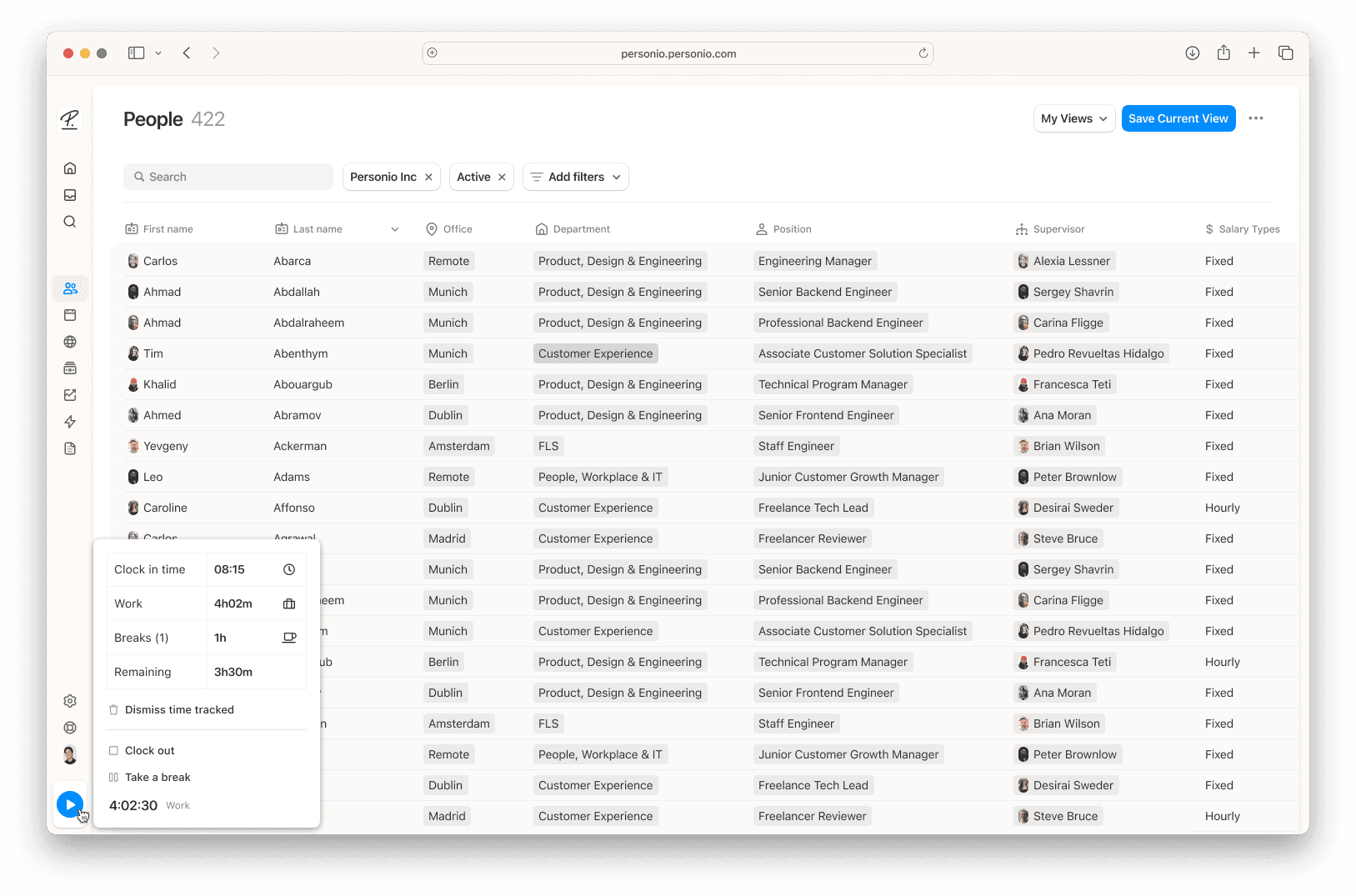The image size is (1356, 896).
Task: Click the Berlin office tag for Abouargub
Action: (443, 384)
